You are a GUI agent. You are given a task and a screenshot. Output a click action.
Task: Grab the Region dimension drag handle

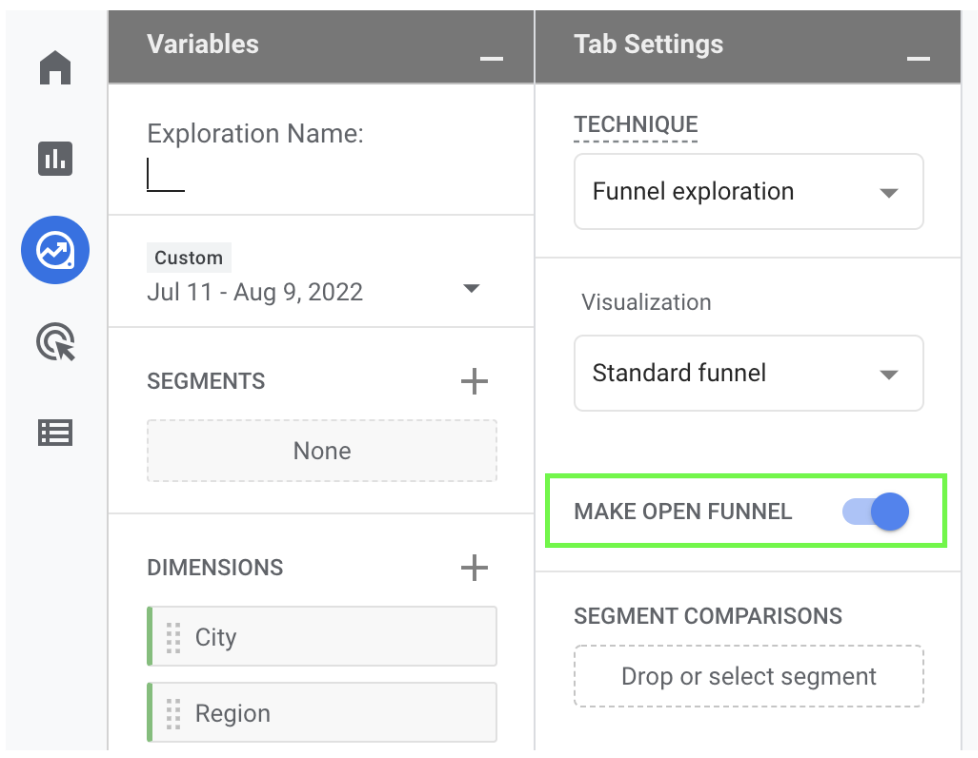click(x=173, y=714)
